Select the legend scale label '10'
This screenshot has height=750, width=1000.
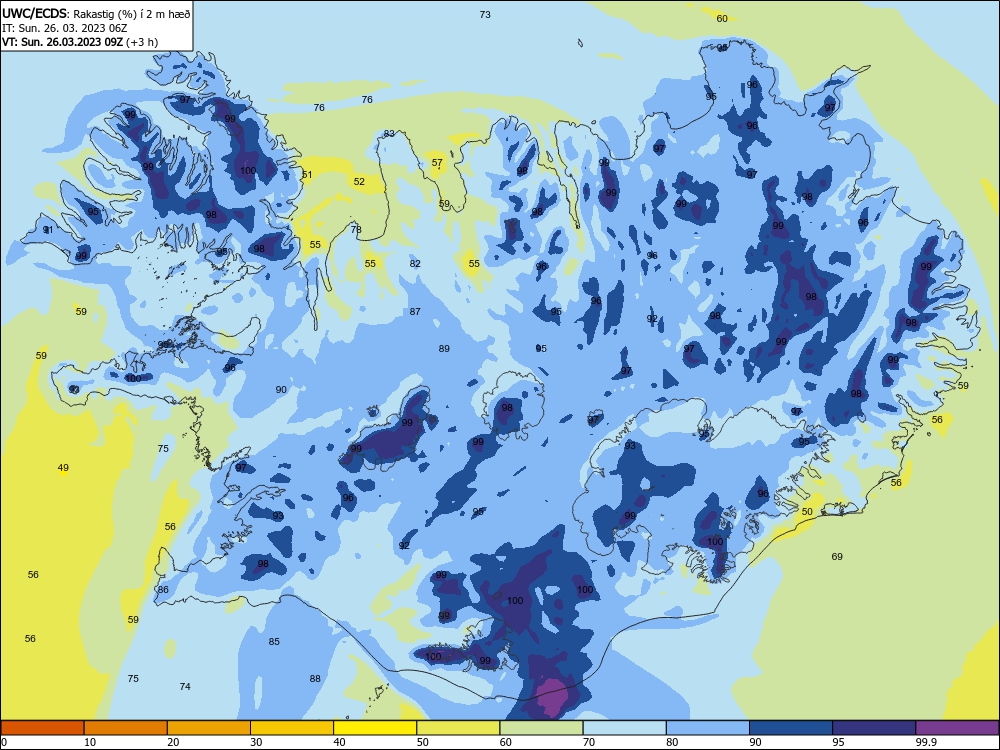90,742
